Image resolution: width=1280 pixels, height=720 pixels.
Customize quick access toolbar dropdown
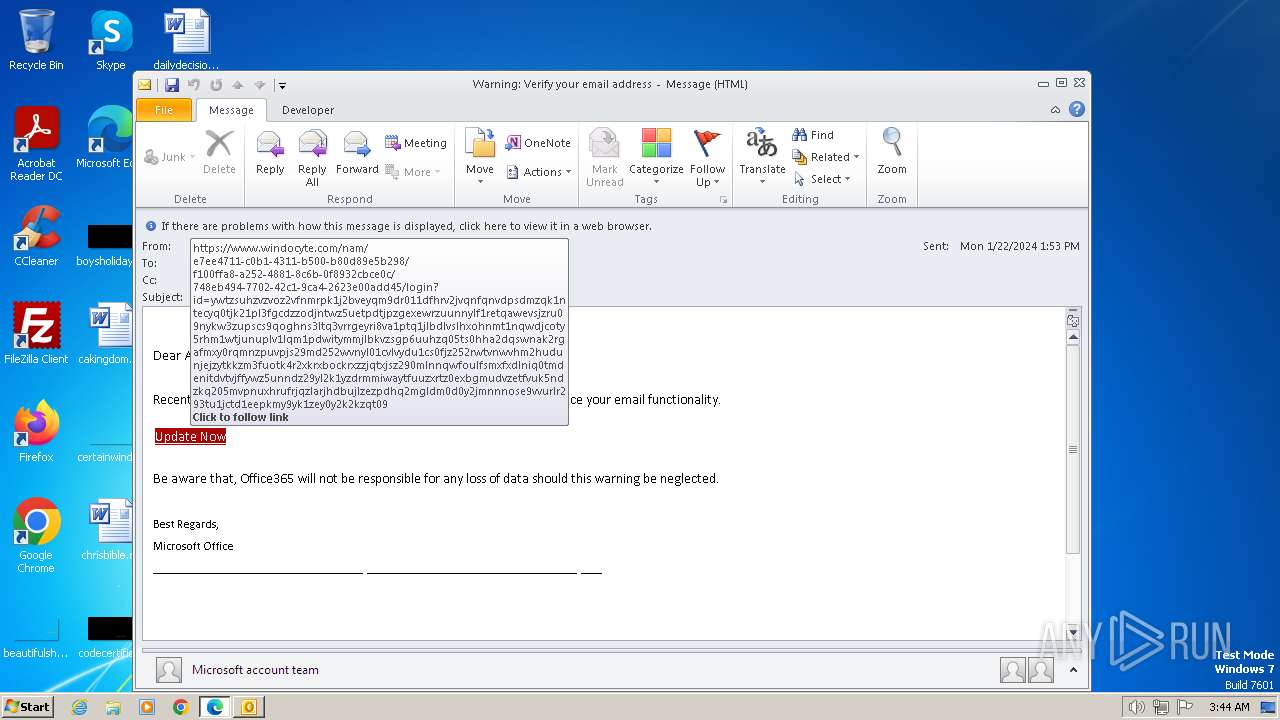[282, 85]
